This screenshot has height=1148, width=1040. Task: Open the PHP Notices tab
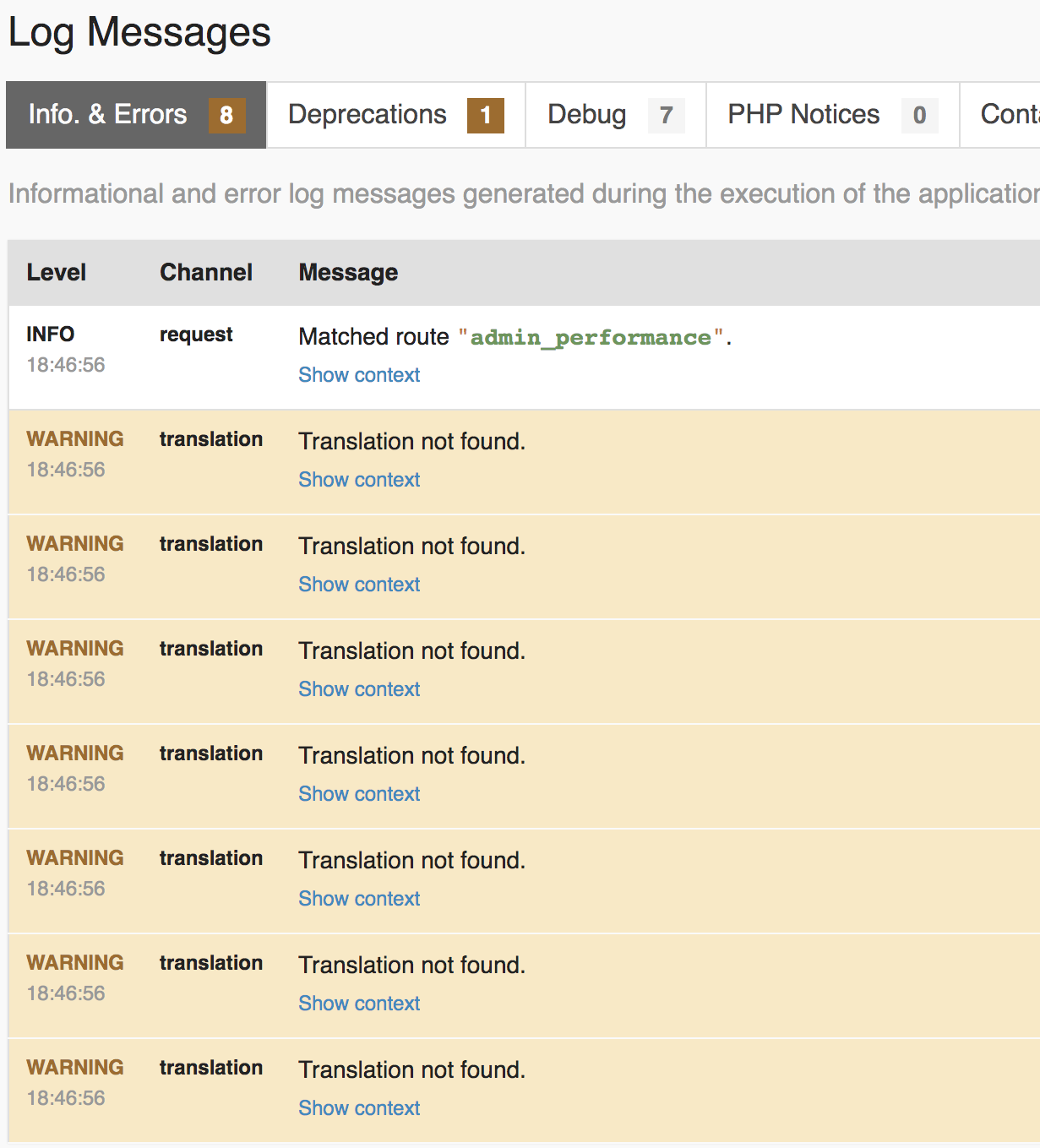(x=803, y=115)
